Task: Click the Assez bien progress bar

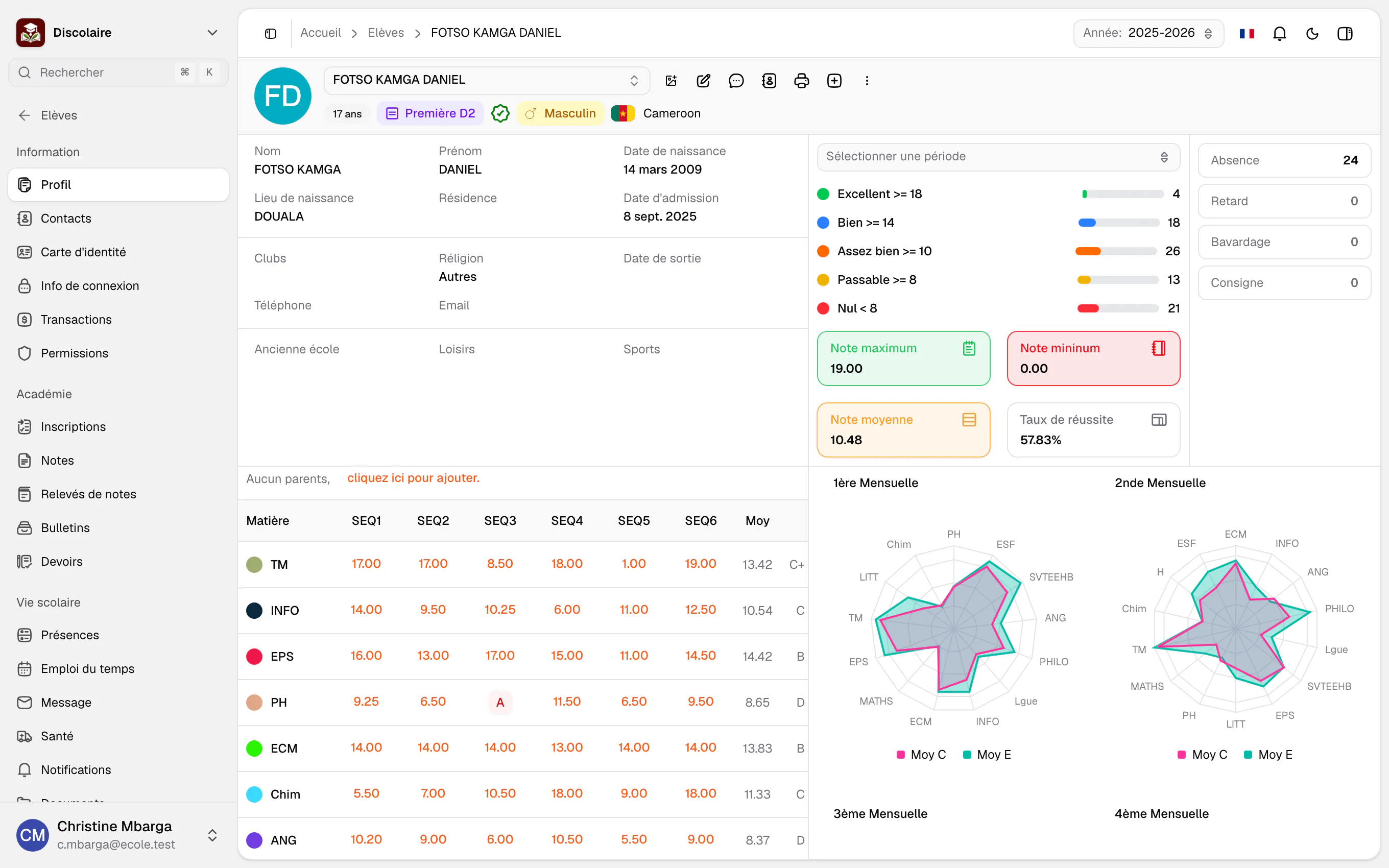Action: [x=1116, y=251]
